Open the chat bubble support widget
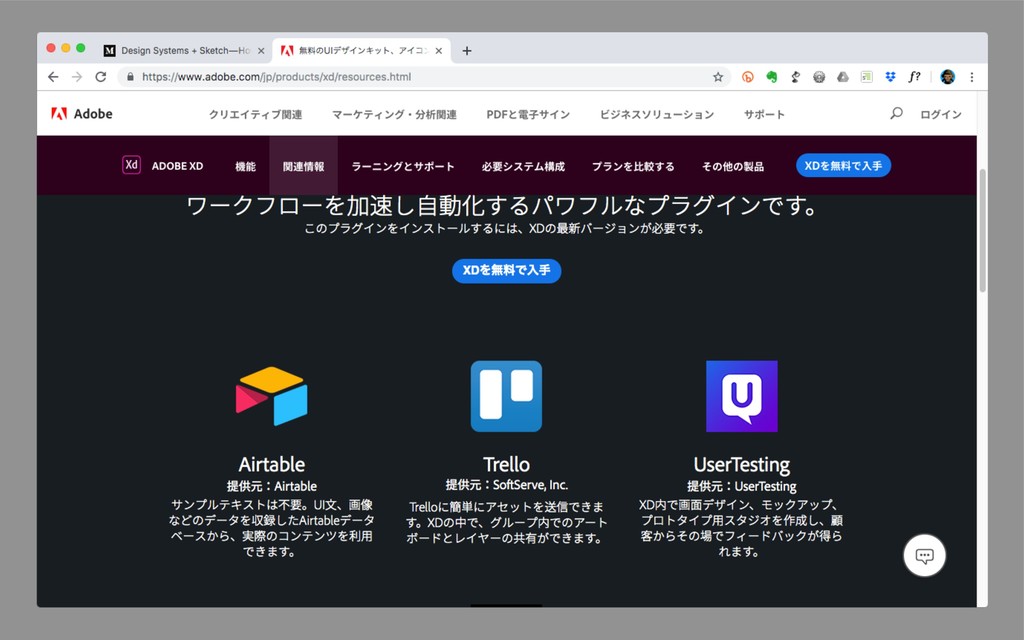This screenshot has width=1024, height=640. point(924,556)
